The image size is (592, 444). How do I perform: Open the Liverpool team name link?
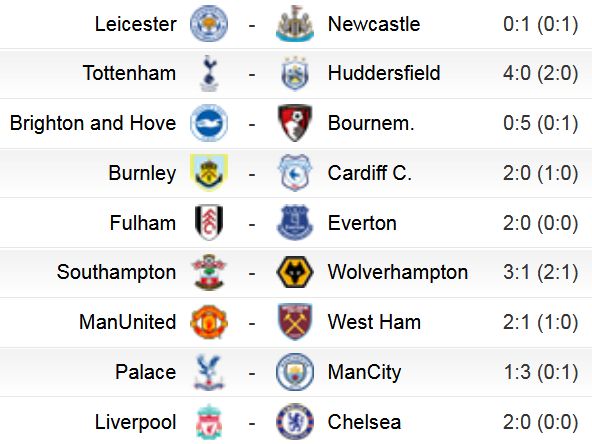pos(136,422)
